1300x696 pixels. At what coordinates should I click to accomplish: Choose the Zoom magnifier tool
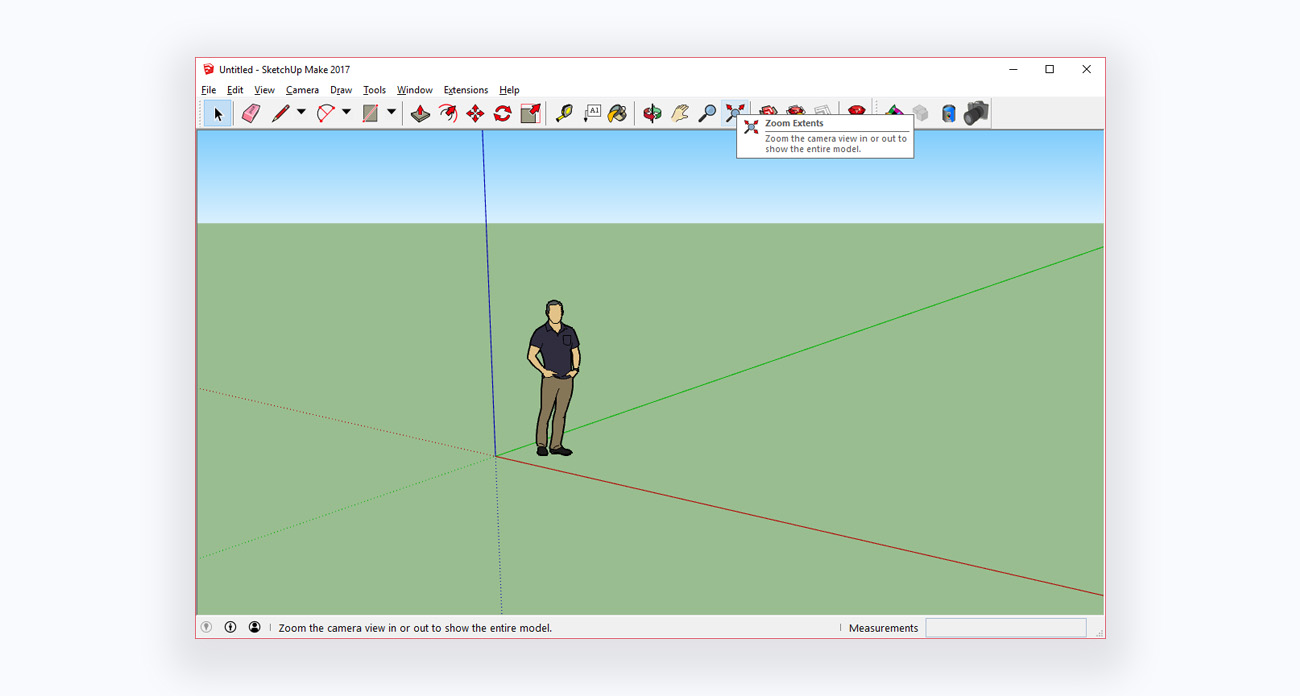pyautogui.click(x=707, y=113)
